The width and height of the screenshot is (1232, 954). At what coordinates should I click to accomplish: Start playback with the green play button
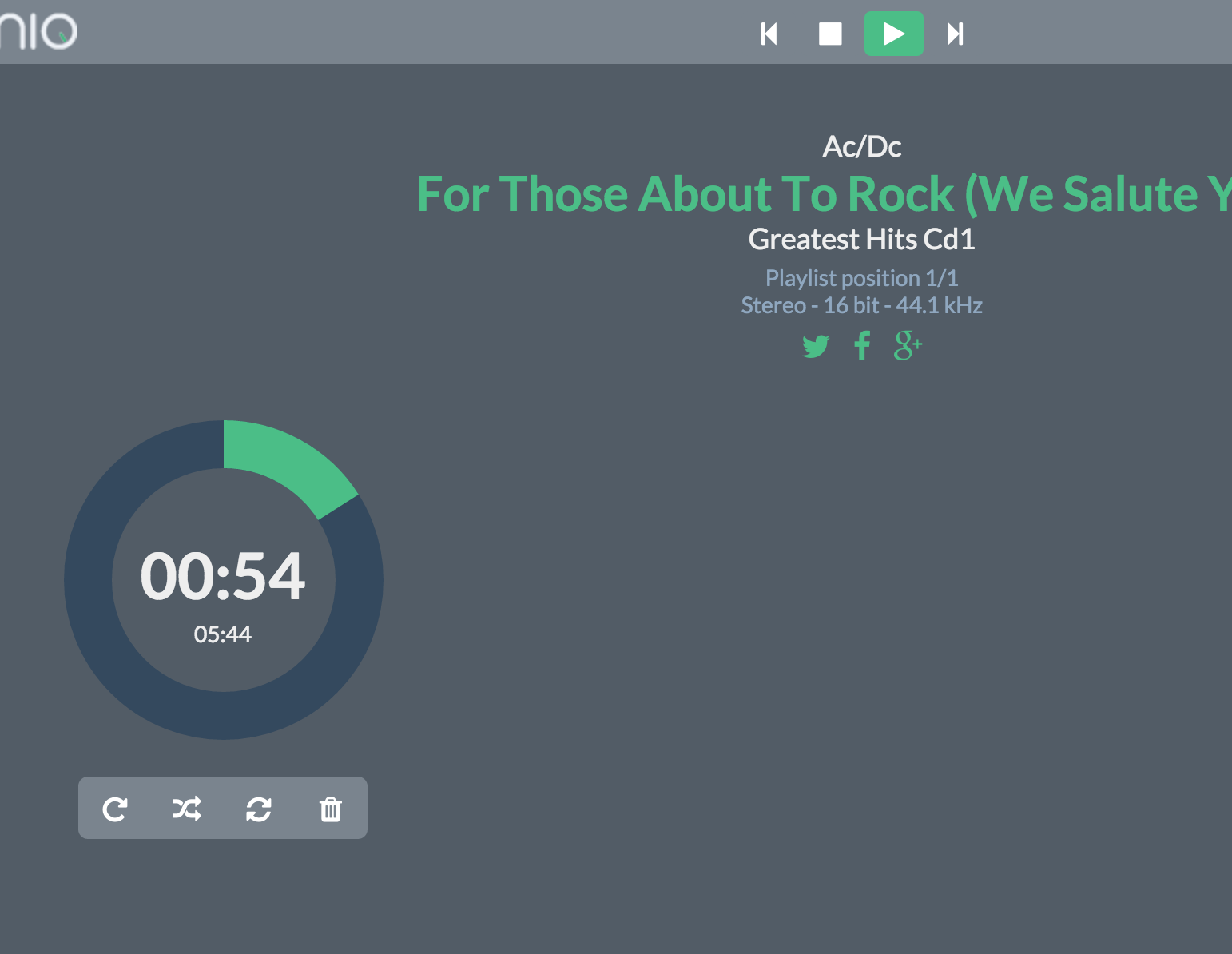tap(894, 34)
